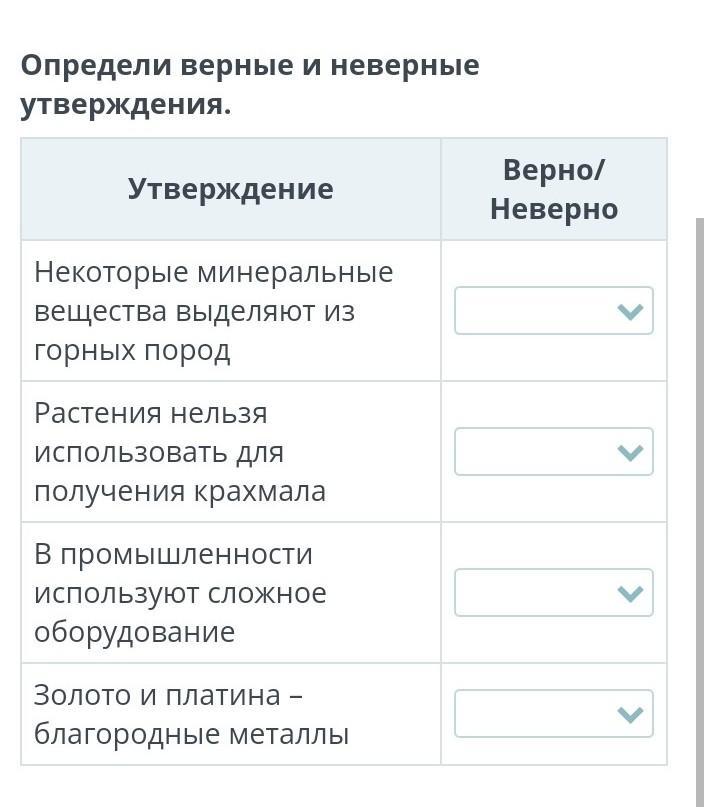Expand answer dropdown for "Золото и платина" statement
This screenshot has width=704, height=807.
click(x=553, y=714)
